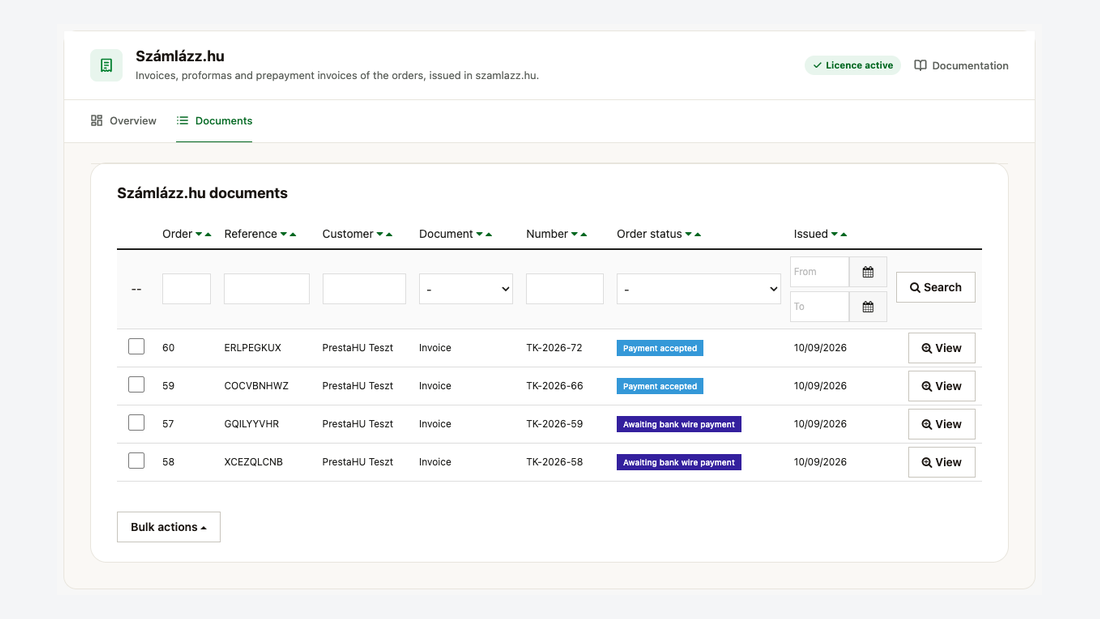Focus the Customer filter input field
Screen dimensions: 1100x619
point(364,288)
